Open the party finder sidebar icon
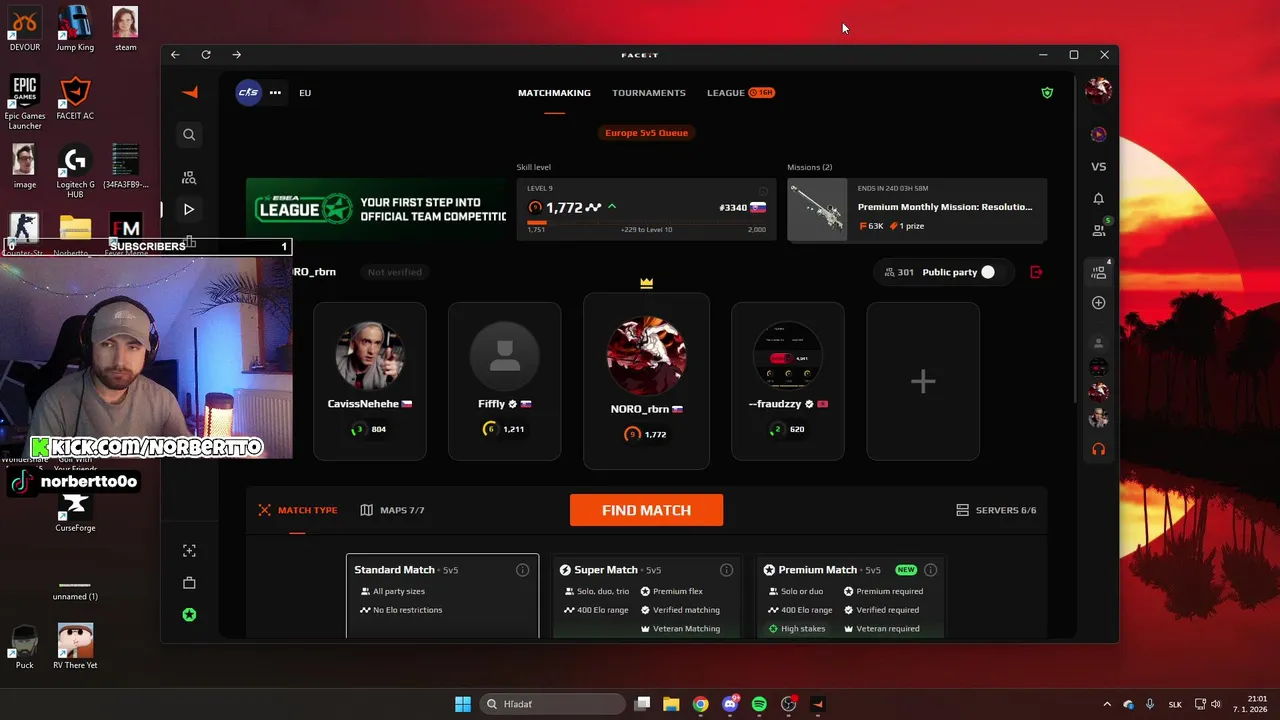1280x720 pixels. [x=189, y=177]
